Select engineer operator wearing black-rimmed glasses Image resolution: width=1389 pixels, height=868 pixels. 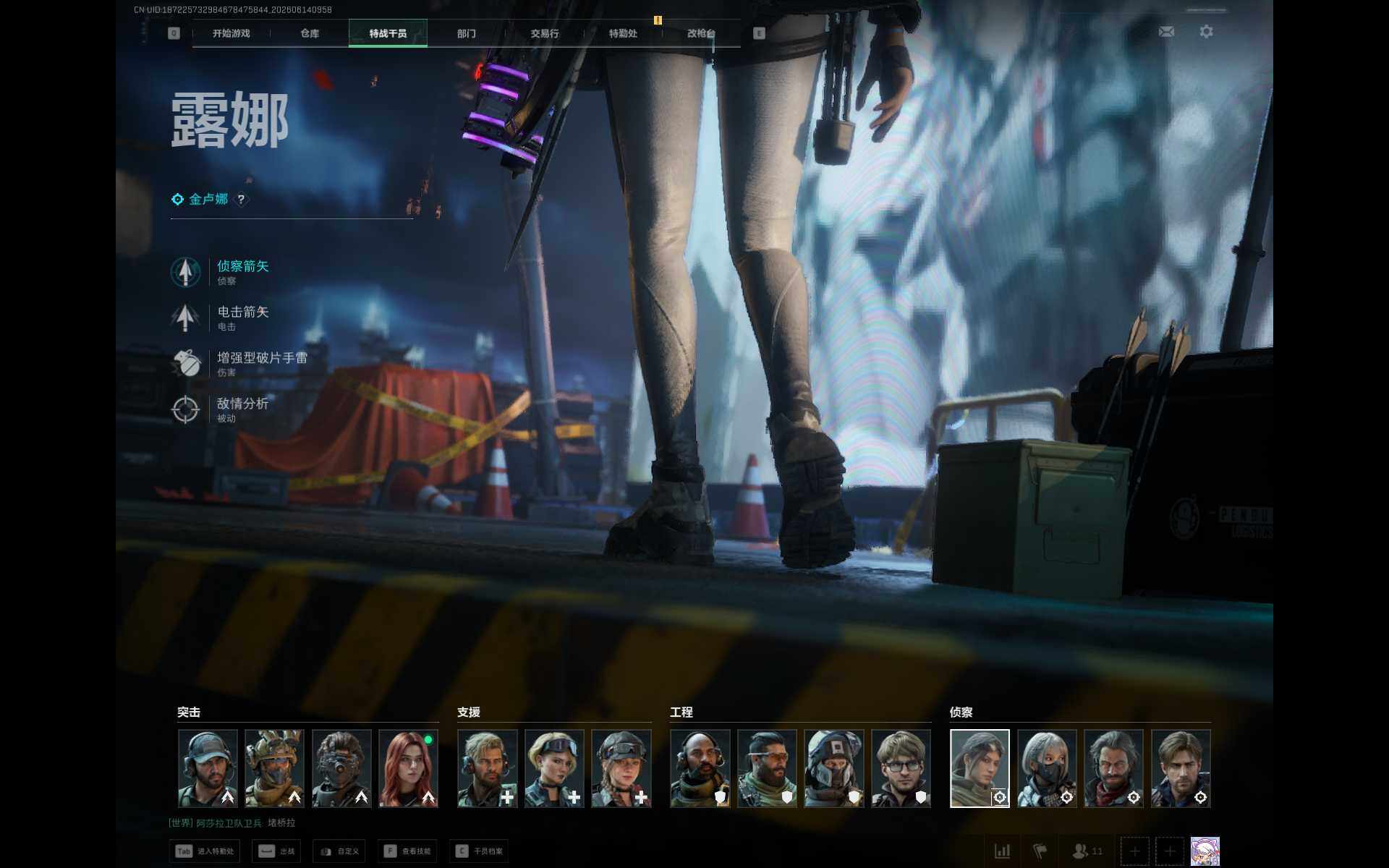[x=901, y=768]
